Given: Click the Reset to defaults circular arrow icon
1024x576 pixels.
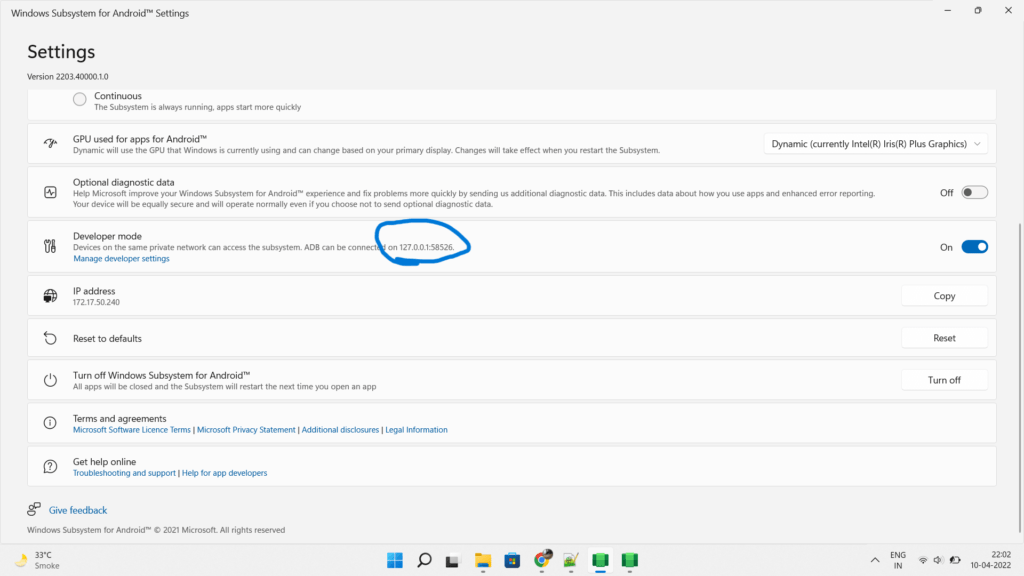Looking at the screenshot, I should 50,338.
